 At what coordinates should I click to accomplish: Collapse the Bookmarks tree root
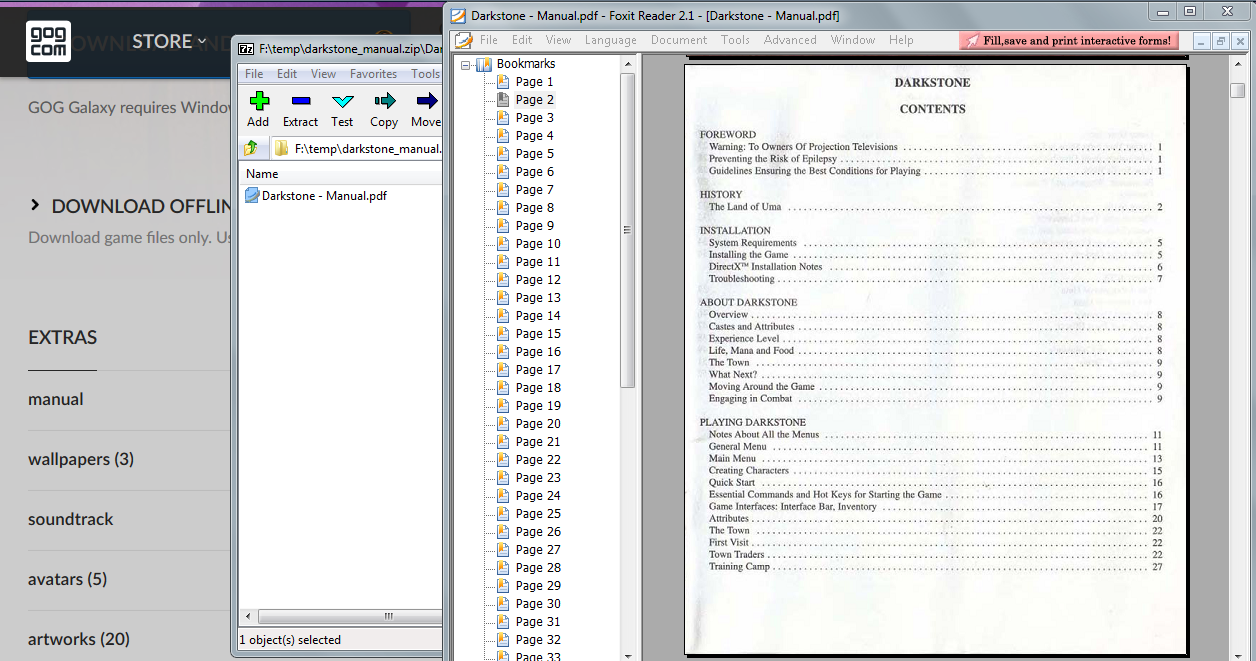tap(465, 65)
